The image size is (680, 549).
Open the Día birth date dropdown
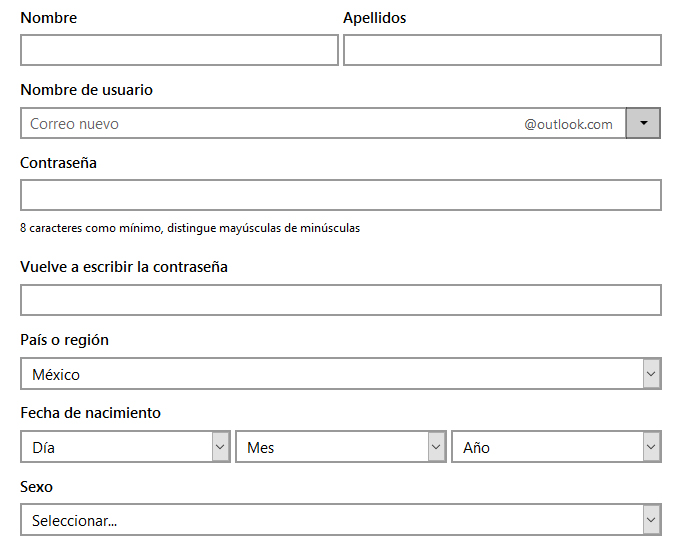click(x=125, y=447)
